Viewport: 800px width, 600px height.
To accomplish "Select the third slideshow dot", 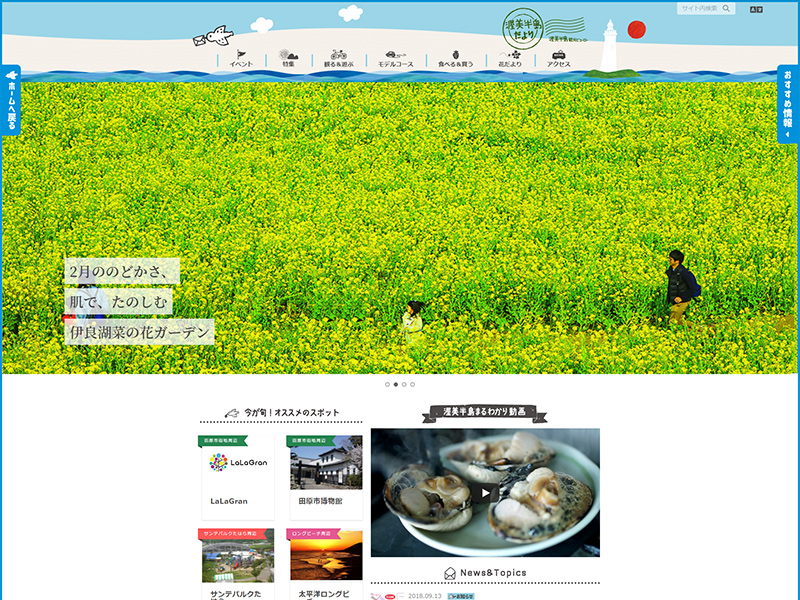I will [404, 384].
